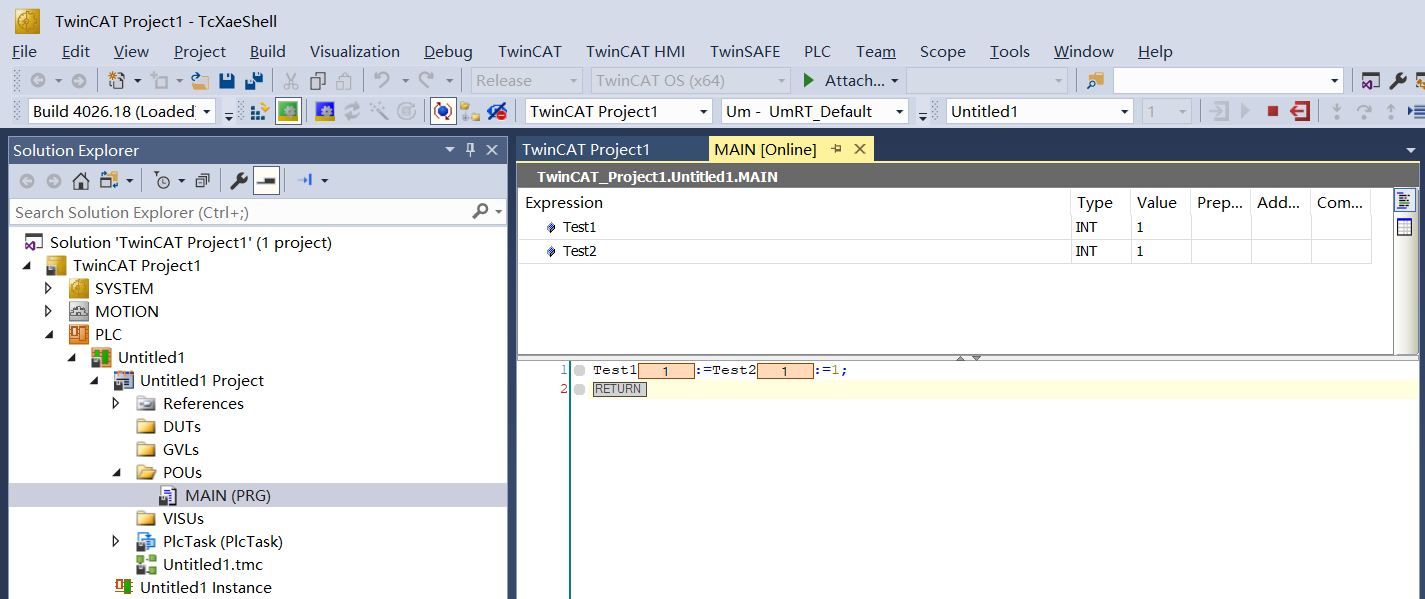The height and width of the screenshot is (599, 1425).
Task: Collapse the POUs folder
Action: [116, 472]
